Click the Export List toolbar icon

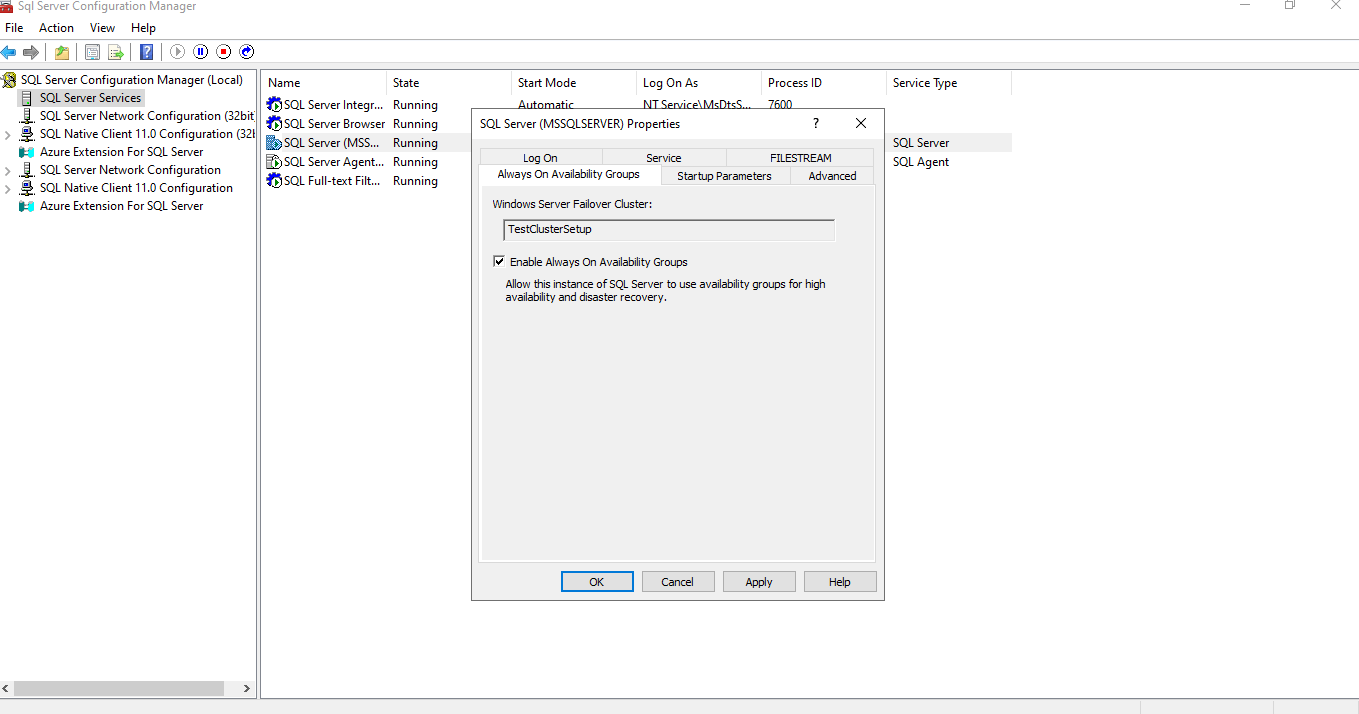point(116,52)
